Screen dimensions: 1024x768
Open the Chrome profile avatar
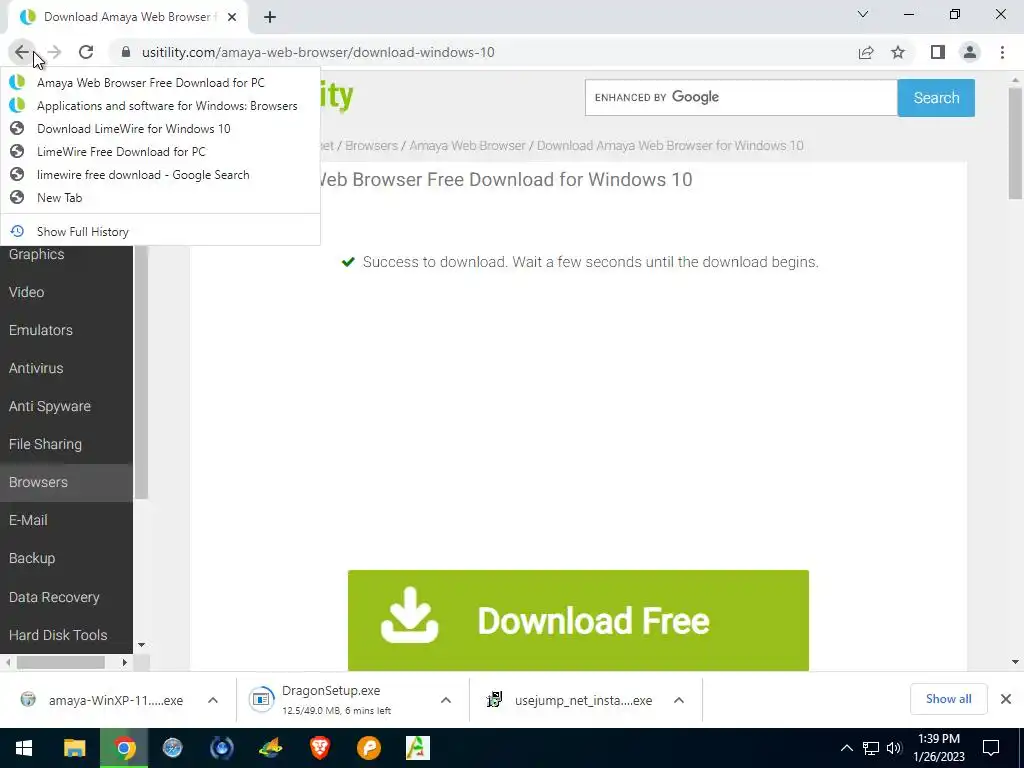click(970, 52)
